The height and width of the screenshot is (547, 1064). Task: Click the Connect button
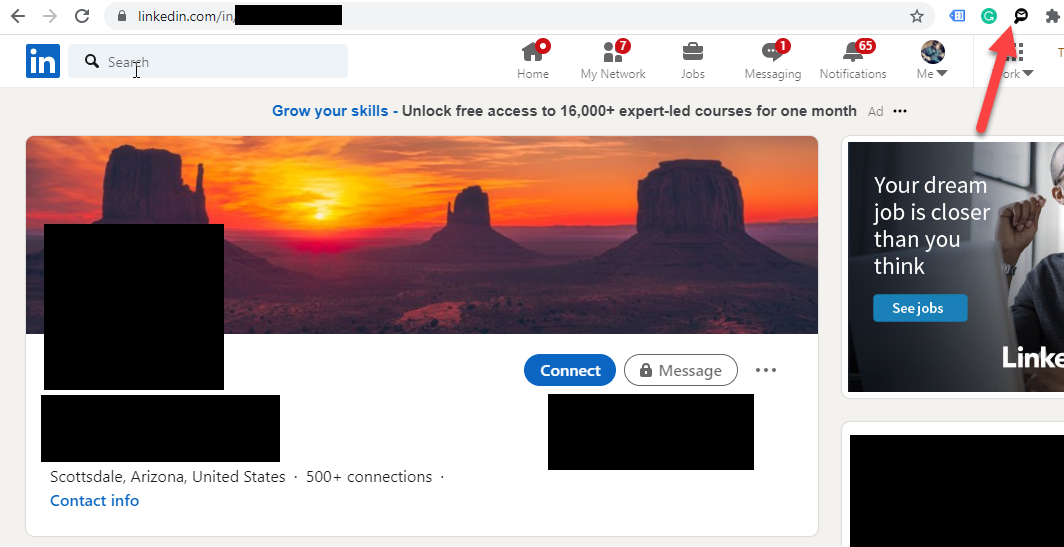570,370
